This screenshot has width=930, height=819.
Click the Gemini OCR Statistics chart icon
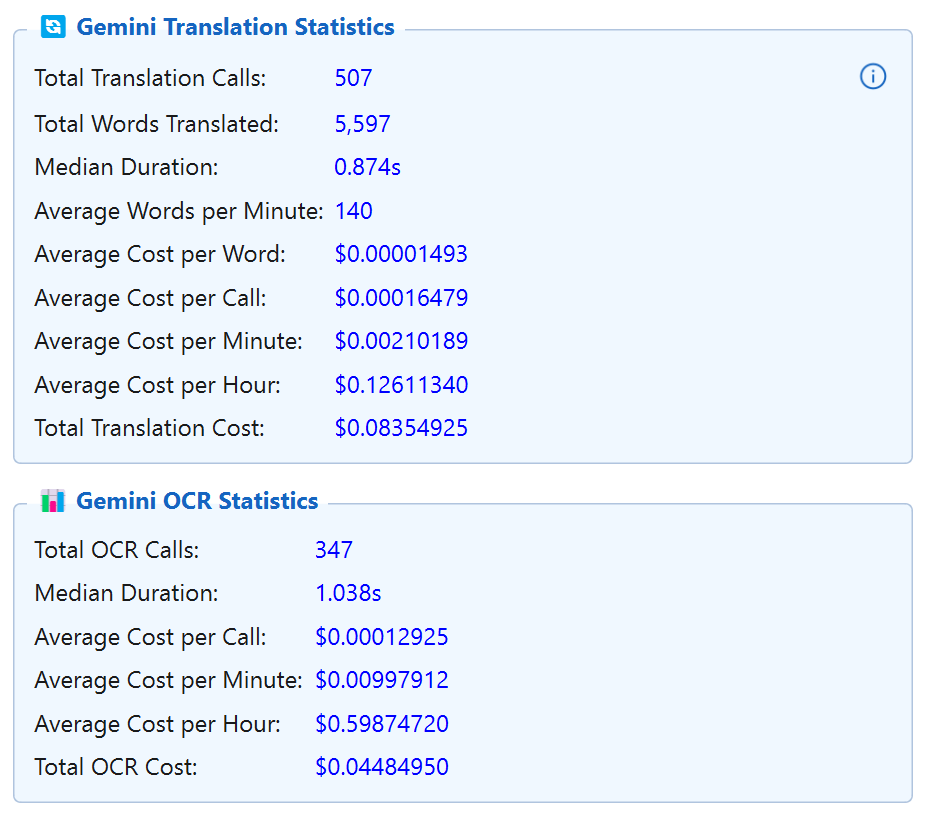pyautogui.click(x=53, y=501)
